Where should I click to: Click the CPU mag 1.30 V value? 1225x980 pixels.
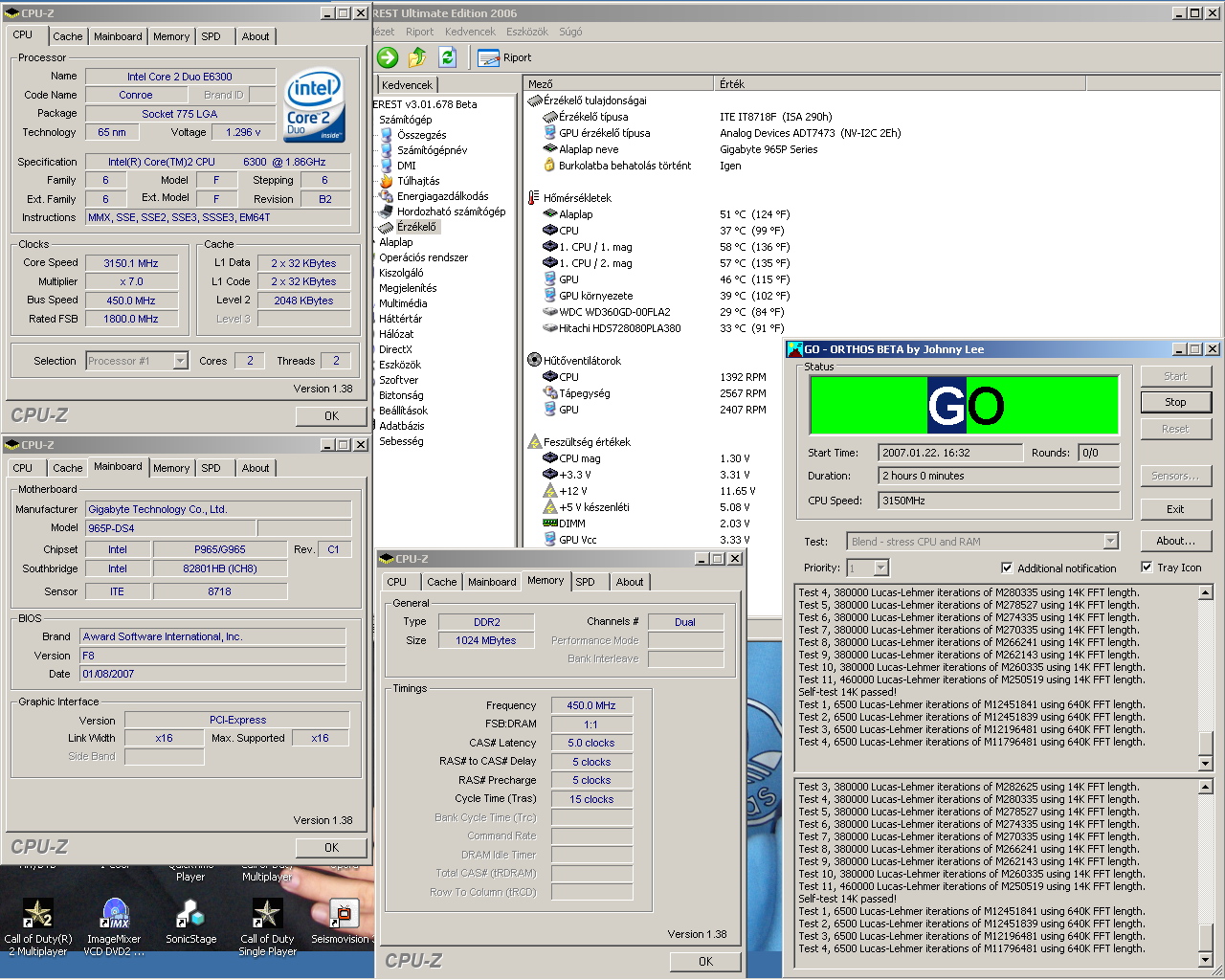point(735,458)
